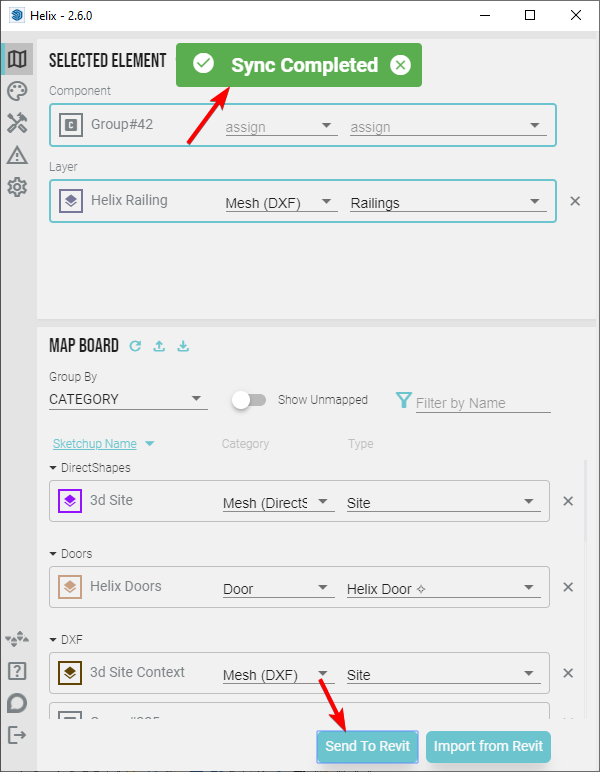Click the Help question mark icon
This screenshot has height=772, width=600.
point(17,671)
